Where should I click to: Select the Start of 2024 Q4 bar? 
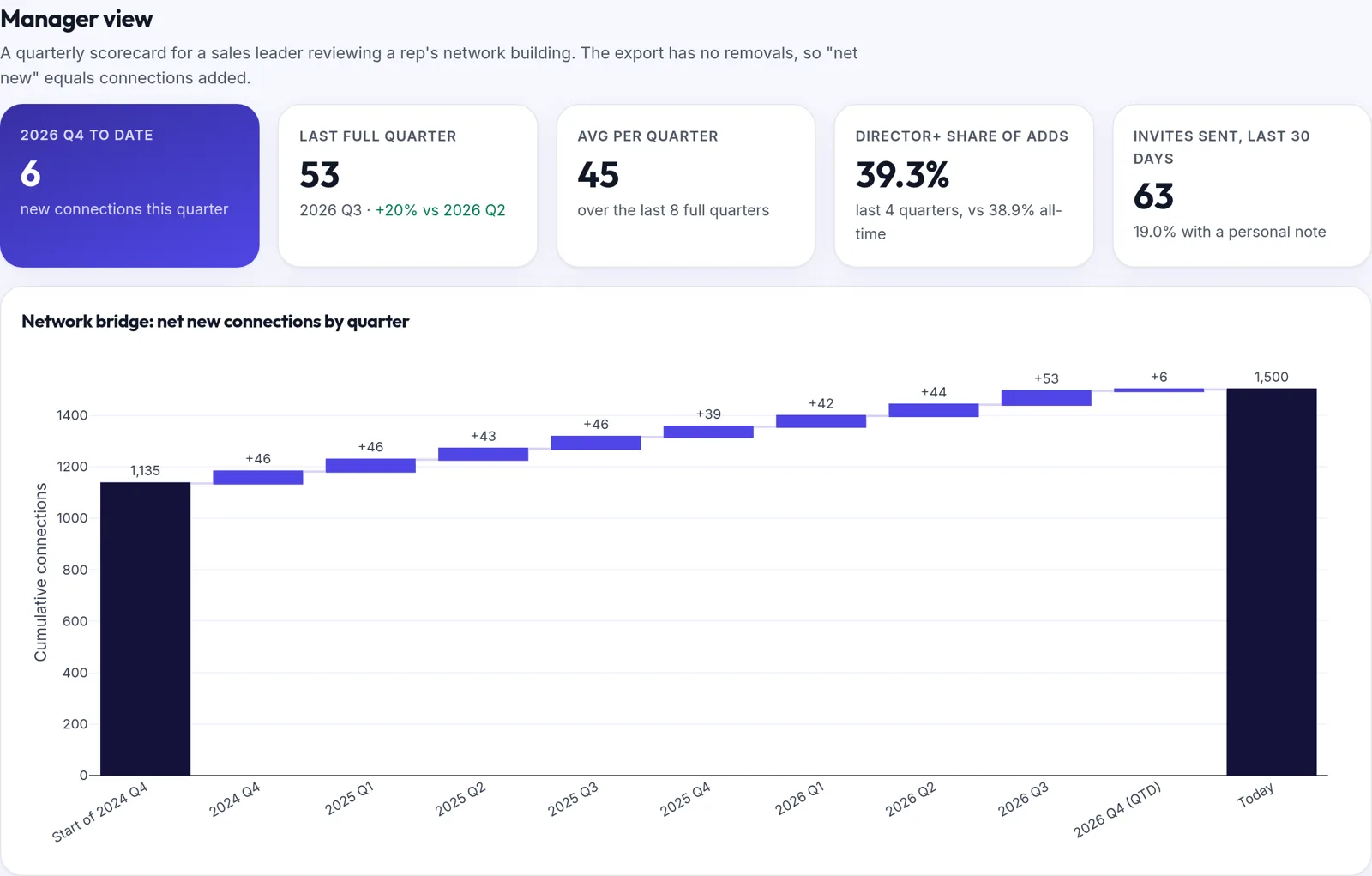click(x=145, y=629)
